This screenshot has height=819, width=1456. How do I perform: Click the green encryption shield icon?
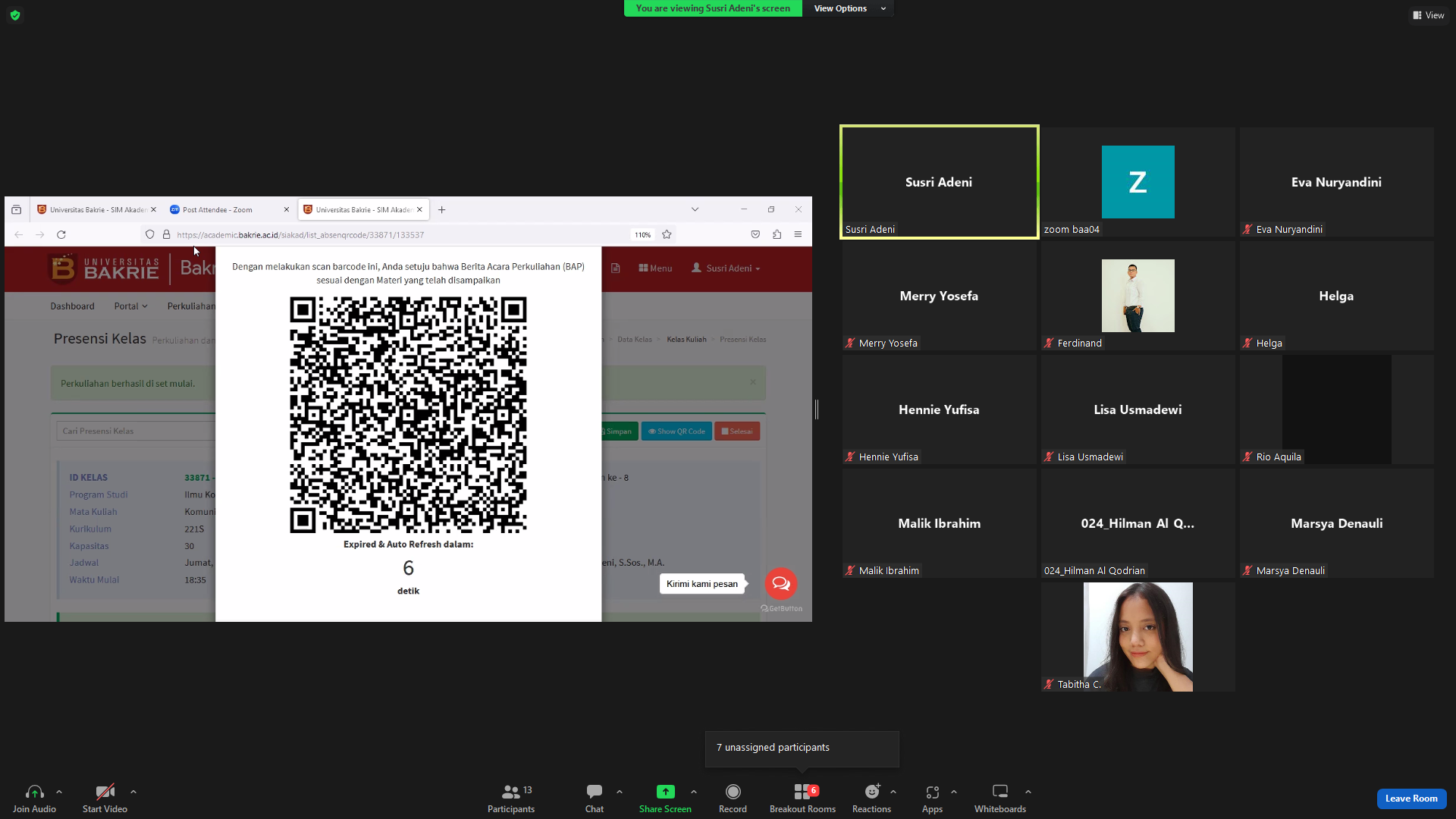[x=15, y=15]
